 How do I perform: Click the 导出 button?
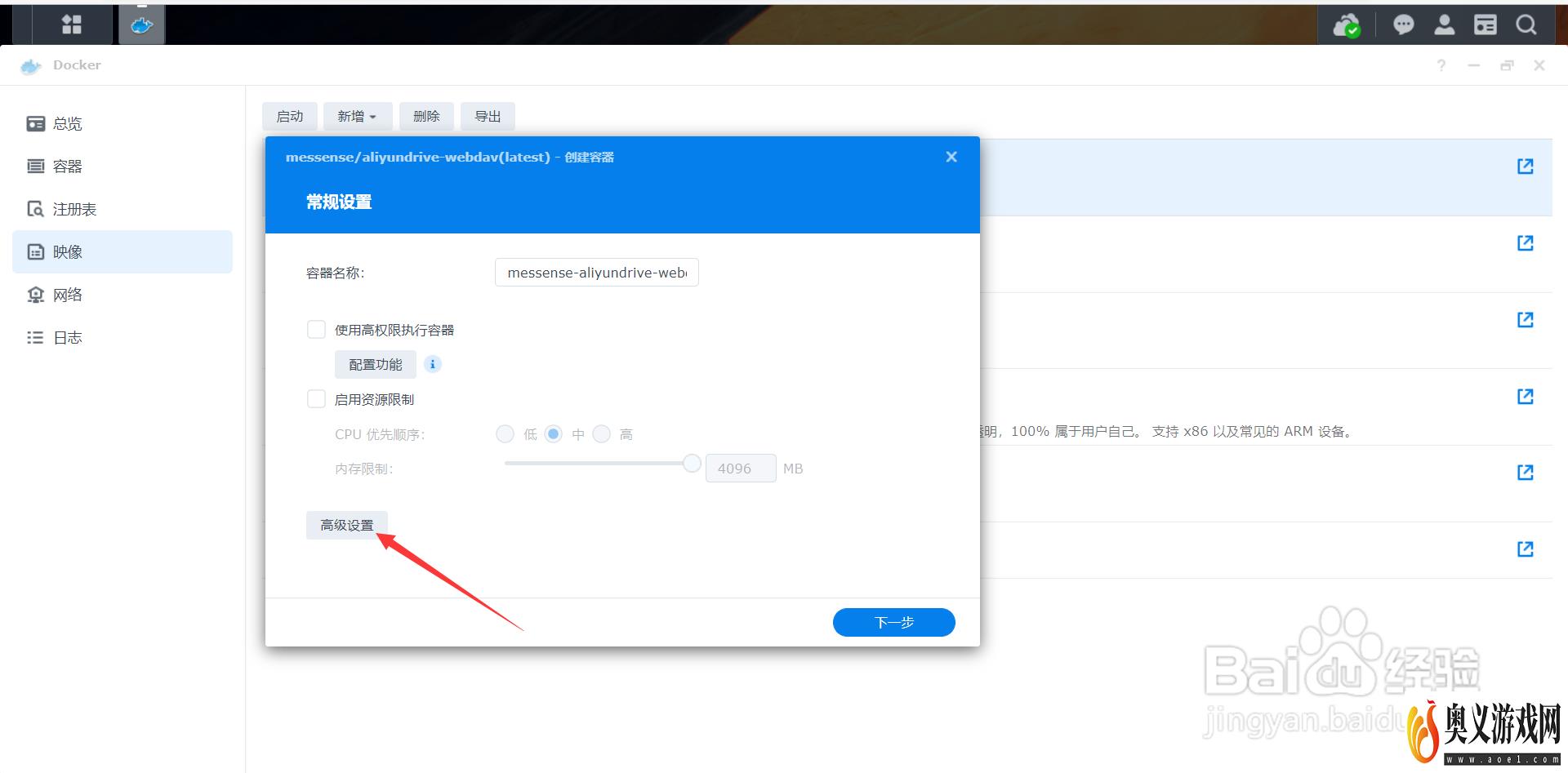pyautogui.click(x=488, y=117)
